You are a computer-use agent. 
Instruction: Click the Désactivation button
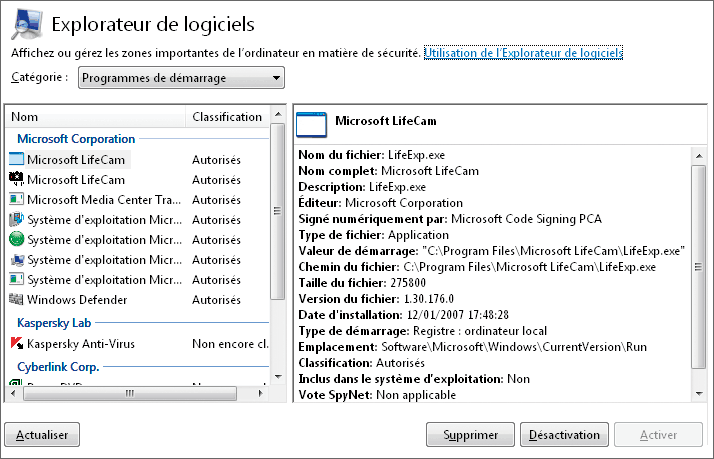(564, 435)
